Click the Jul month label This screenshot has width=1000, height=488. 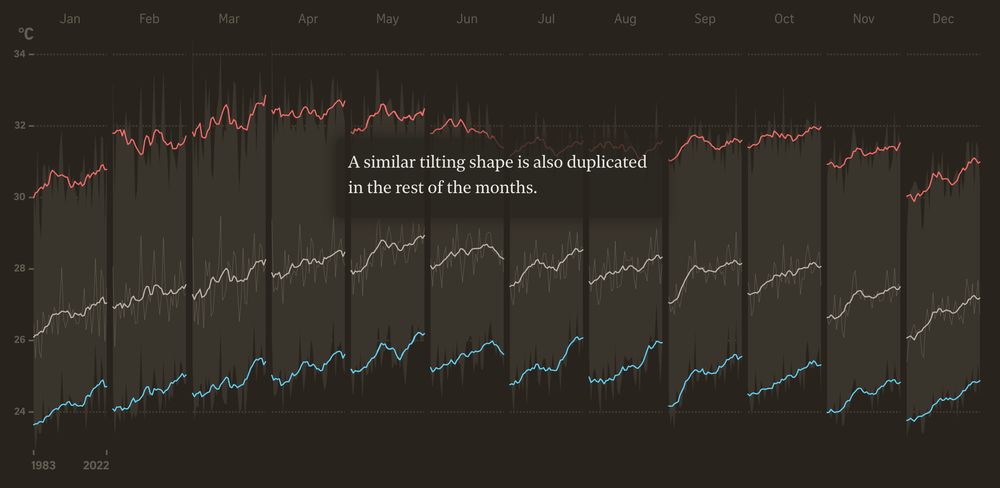pyautogui.click(x=546, y=19)
